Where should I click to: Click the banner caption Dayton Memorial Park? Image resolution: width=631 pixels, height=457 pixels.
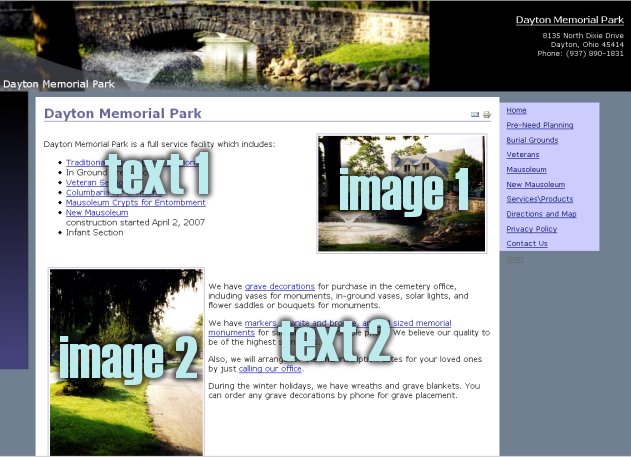[x=59, y=84]
